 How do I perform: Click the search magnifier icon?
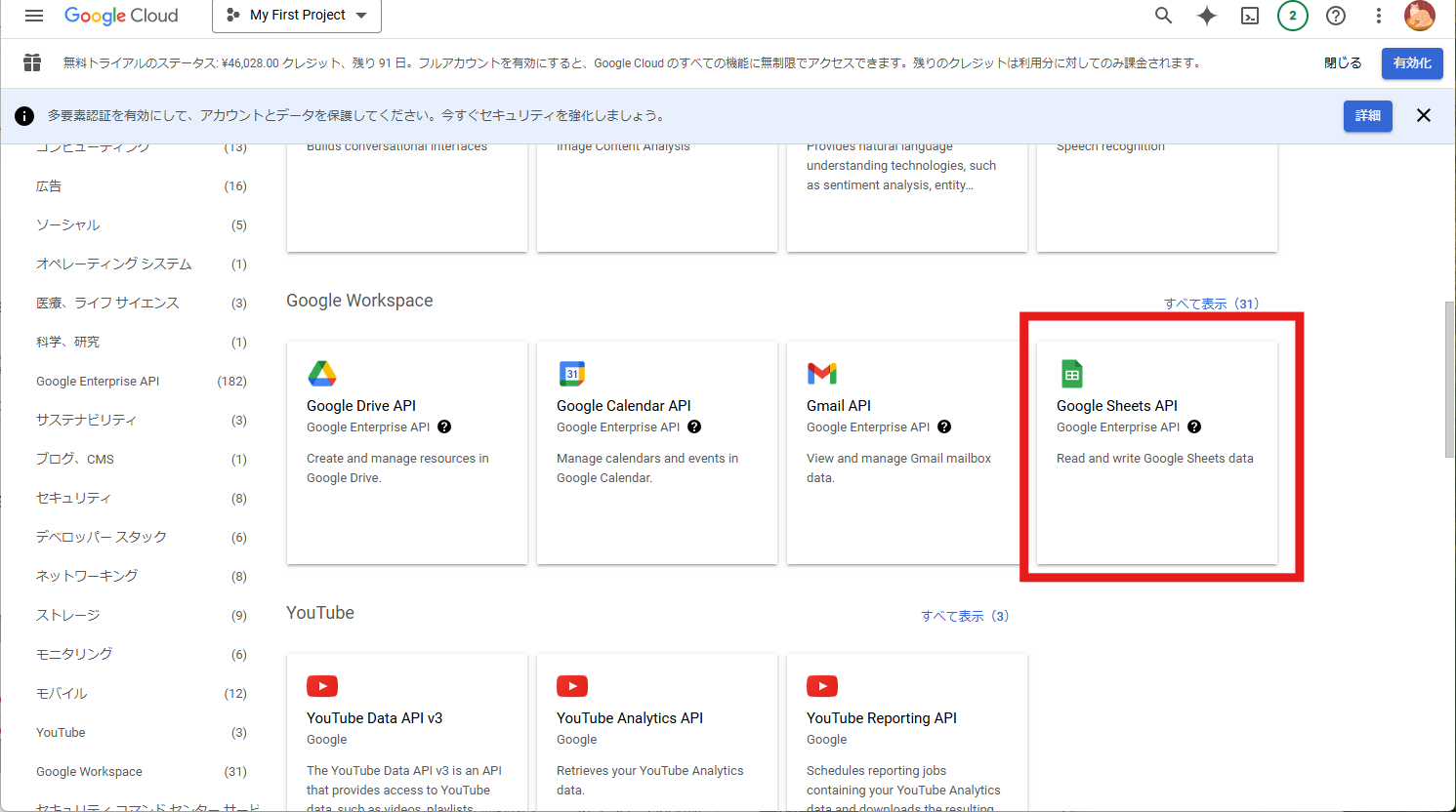pyautogui.click(x=1163, y=16)
